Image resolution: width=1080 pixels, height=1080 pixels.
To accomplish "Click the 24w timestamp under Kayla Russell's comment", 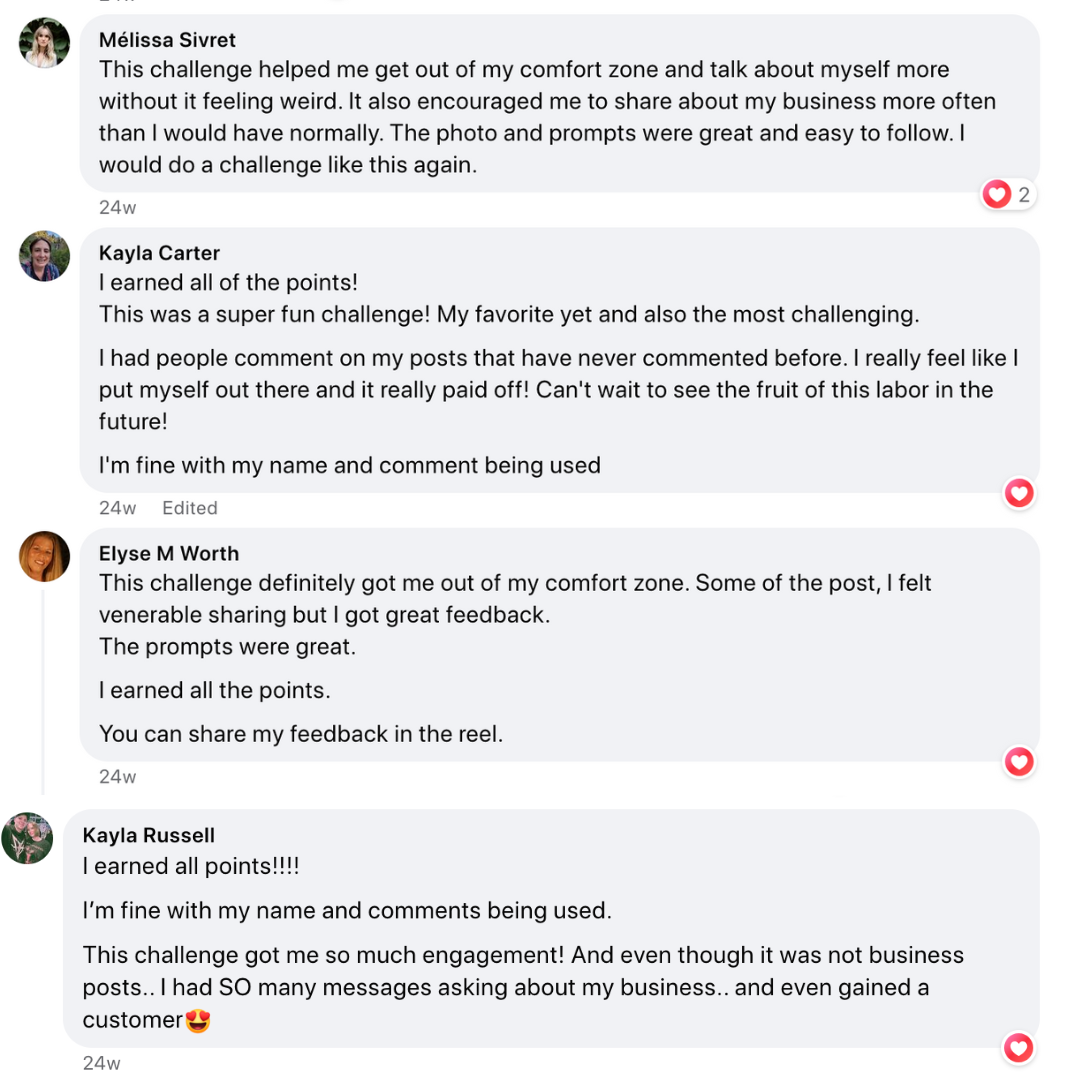I will 101,1063.
